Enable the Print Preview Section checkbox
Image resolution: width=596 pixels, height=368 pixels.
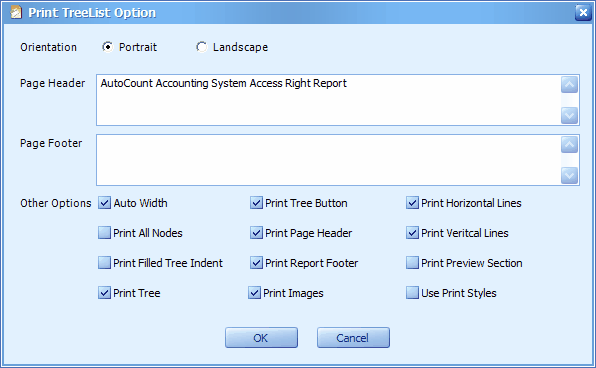(412, 263)
